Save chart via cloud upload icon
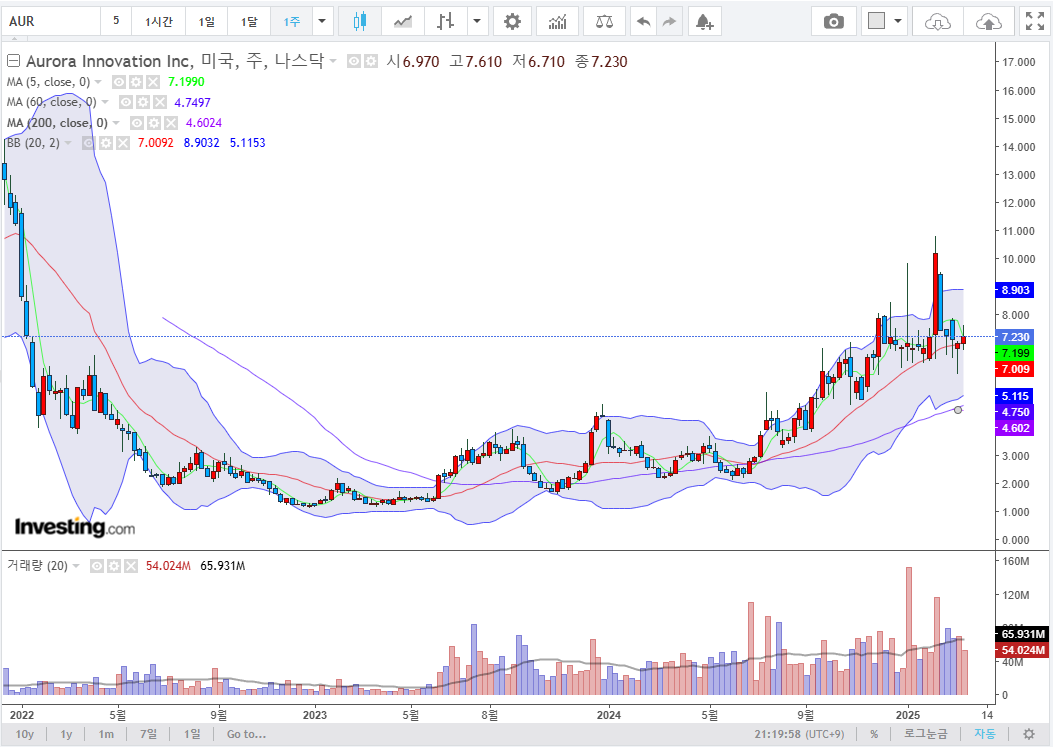1053x747 pixels. pyautogui.click(x=989, y=21)
